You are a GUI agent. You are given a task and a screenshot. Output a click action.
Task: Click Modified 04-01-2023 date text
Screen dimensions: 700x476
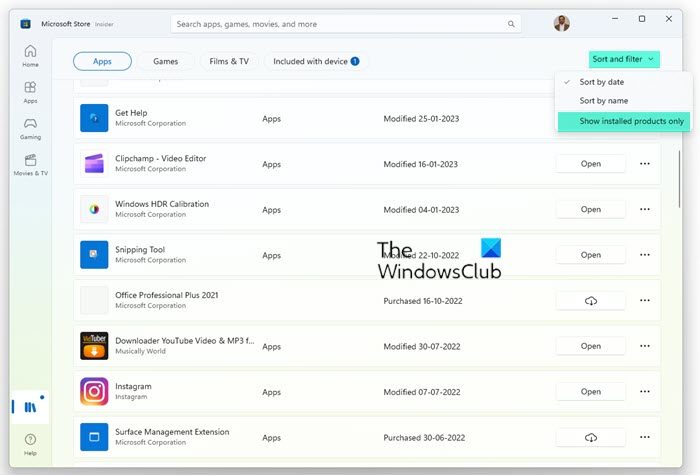click(x=421, y=210)
